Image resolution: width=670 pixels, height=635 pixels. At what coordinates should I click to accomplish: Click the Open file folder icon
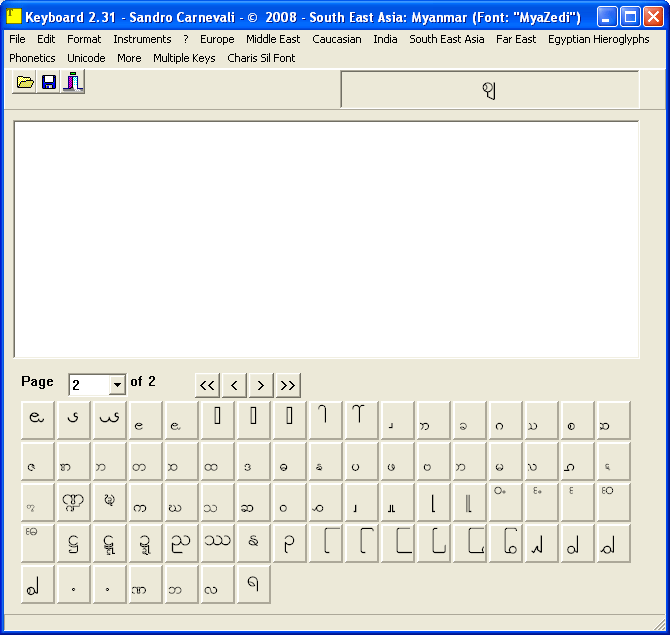[x=24, y=82]
